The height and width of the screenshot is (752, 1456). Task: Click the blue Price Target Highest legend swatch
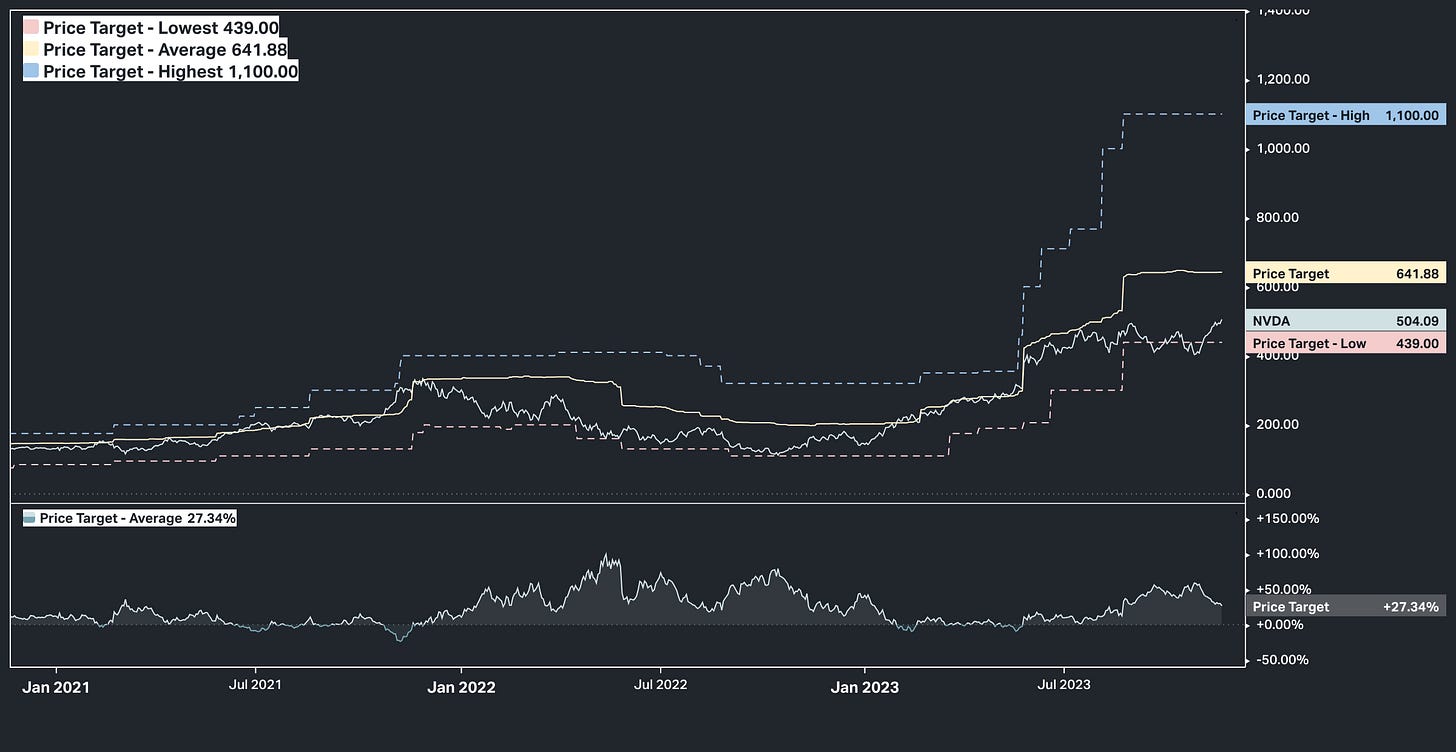(31, 72)
